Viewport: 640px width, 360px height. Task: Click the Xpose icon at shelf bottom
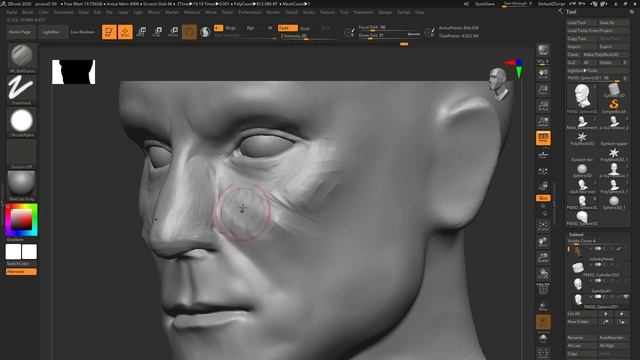[543, 353]
